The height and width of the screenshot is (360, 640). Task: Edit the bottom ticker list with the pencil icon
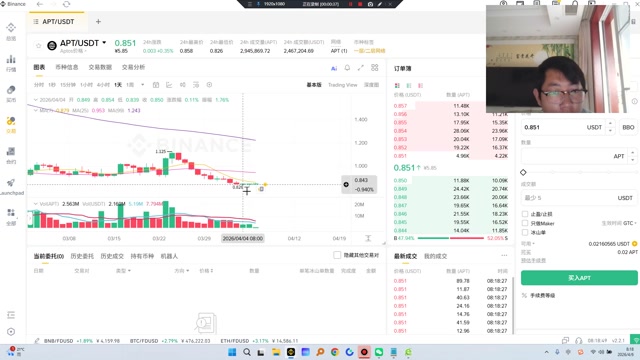pos(37,340)
